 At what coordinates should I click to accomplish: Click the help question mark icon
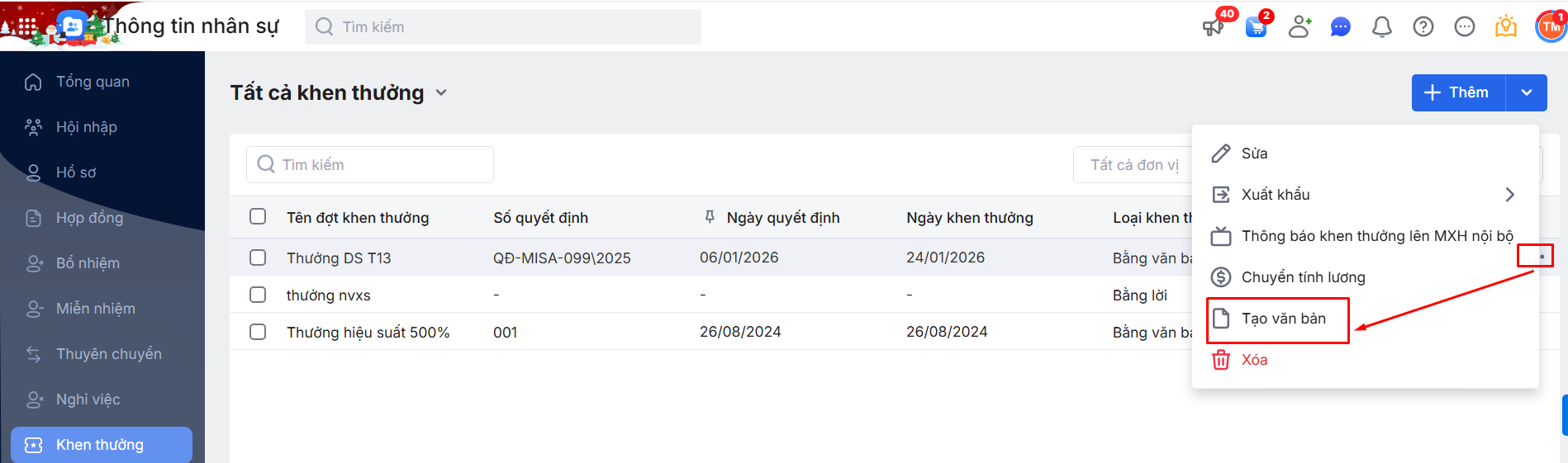1423,27
